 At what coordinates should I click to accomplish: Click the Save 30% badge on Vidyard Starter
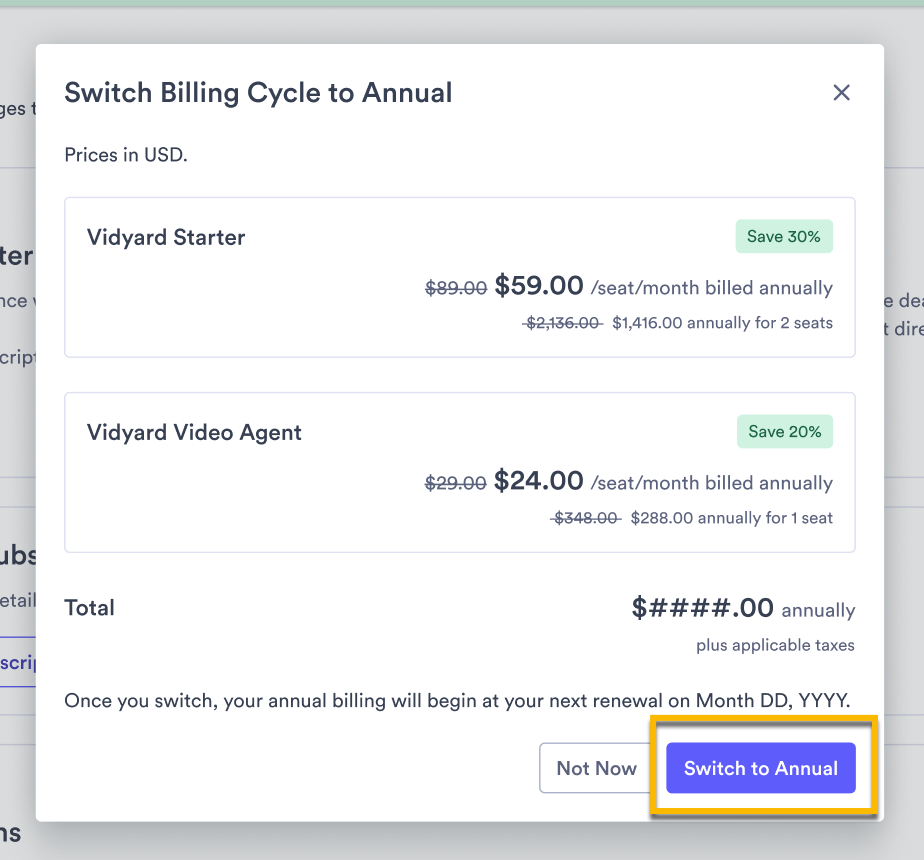784,236
